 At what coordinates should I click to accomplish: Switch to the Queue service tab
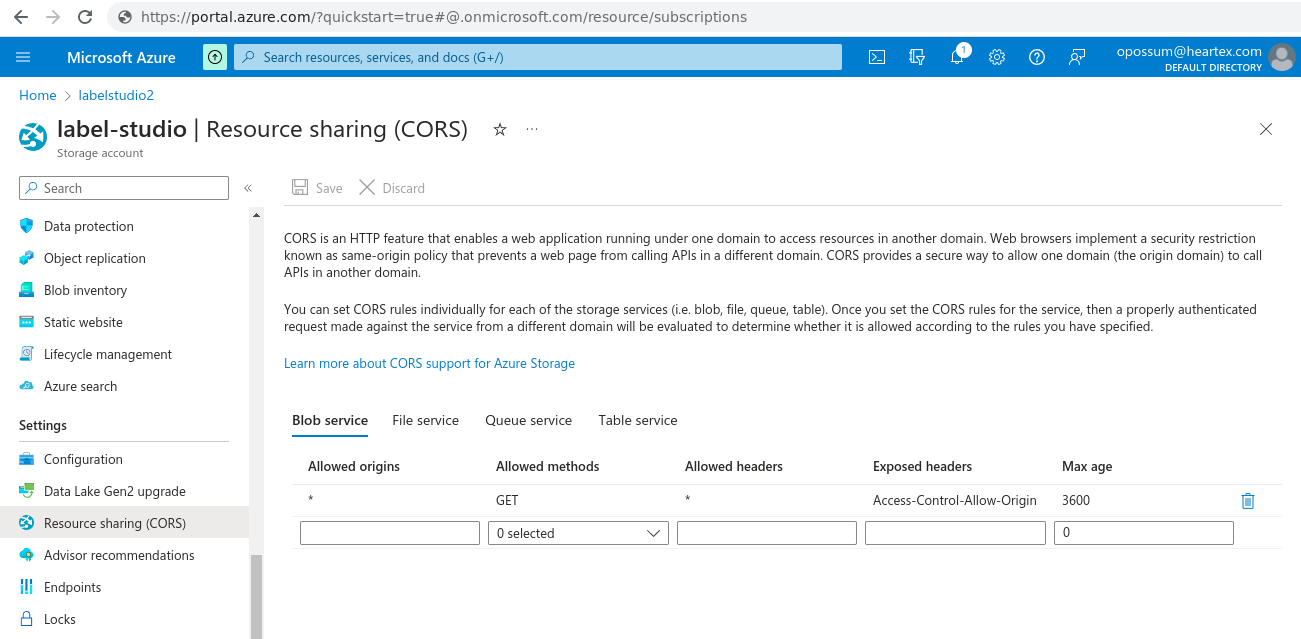pyautogui.click(x=528, y=421)
